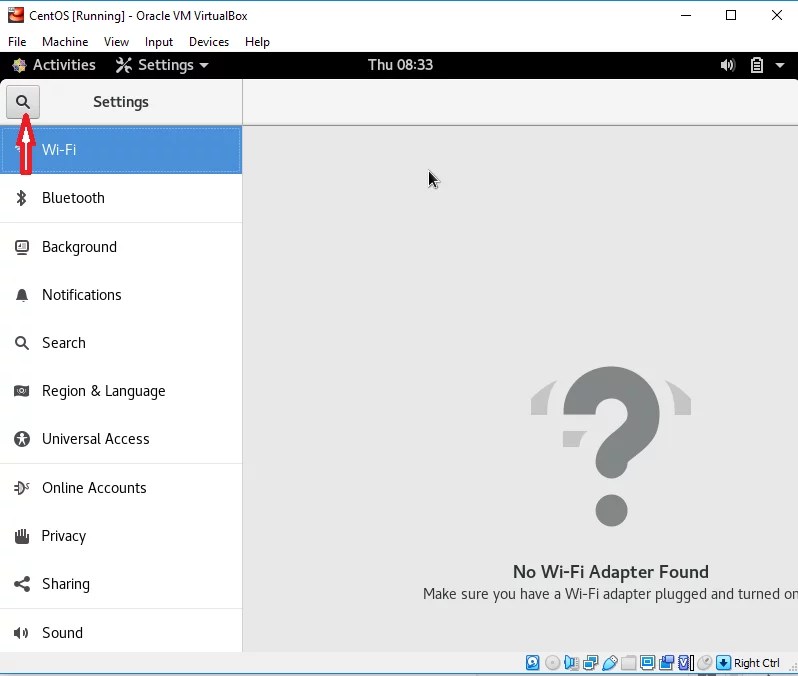Open Notifications settings
Viewport: 798px width, 676px height.
pyautogui.click(x=121, y=295)
